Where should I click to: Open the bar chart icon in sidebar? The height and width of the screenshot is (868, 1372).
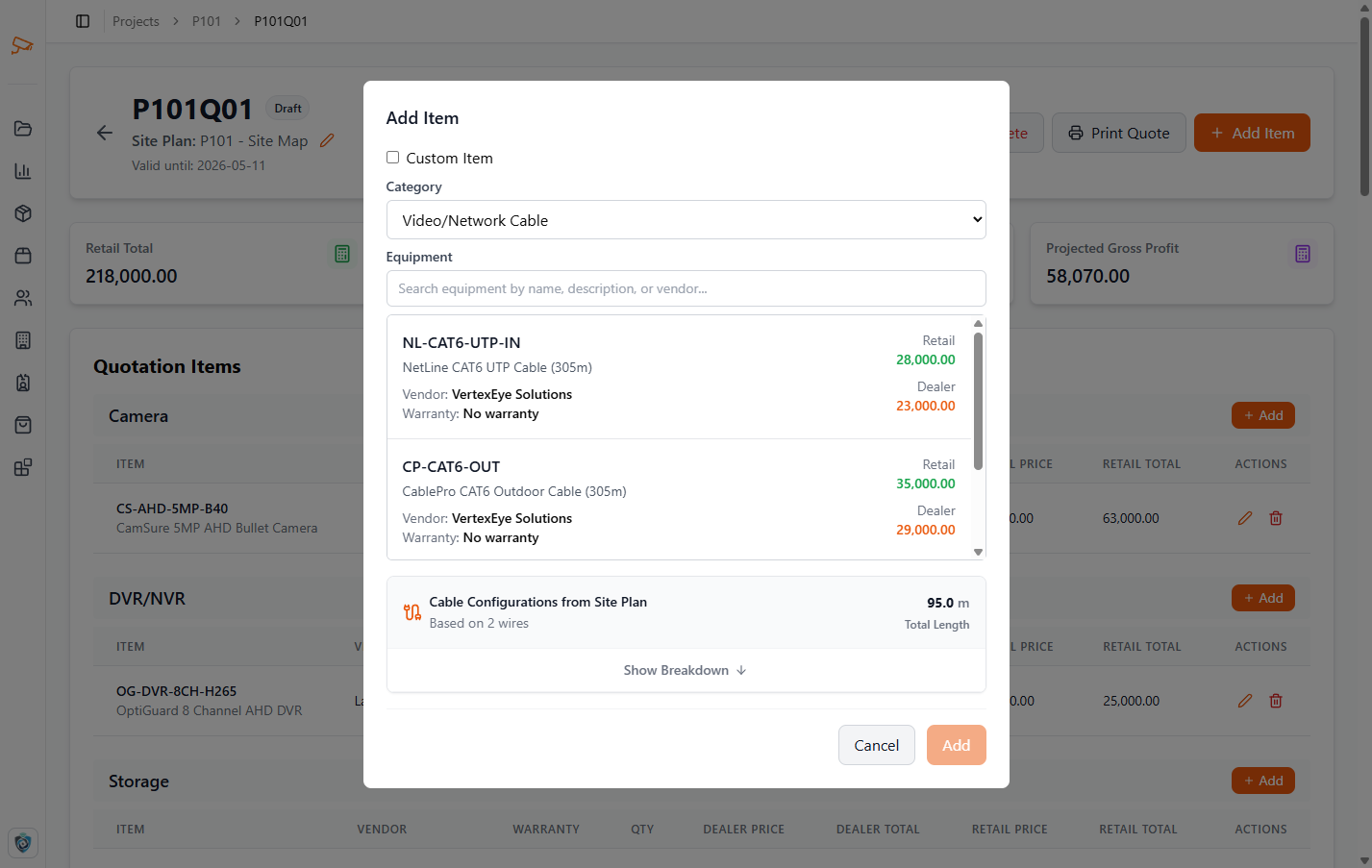pyautogui.click(x=23, y=171)
